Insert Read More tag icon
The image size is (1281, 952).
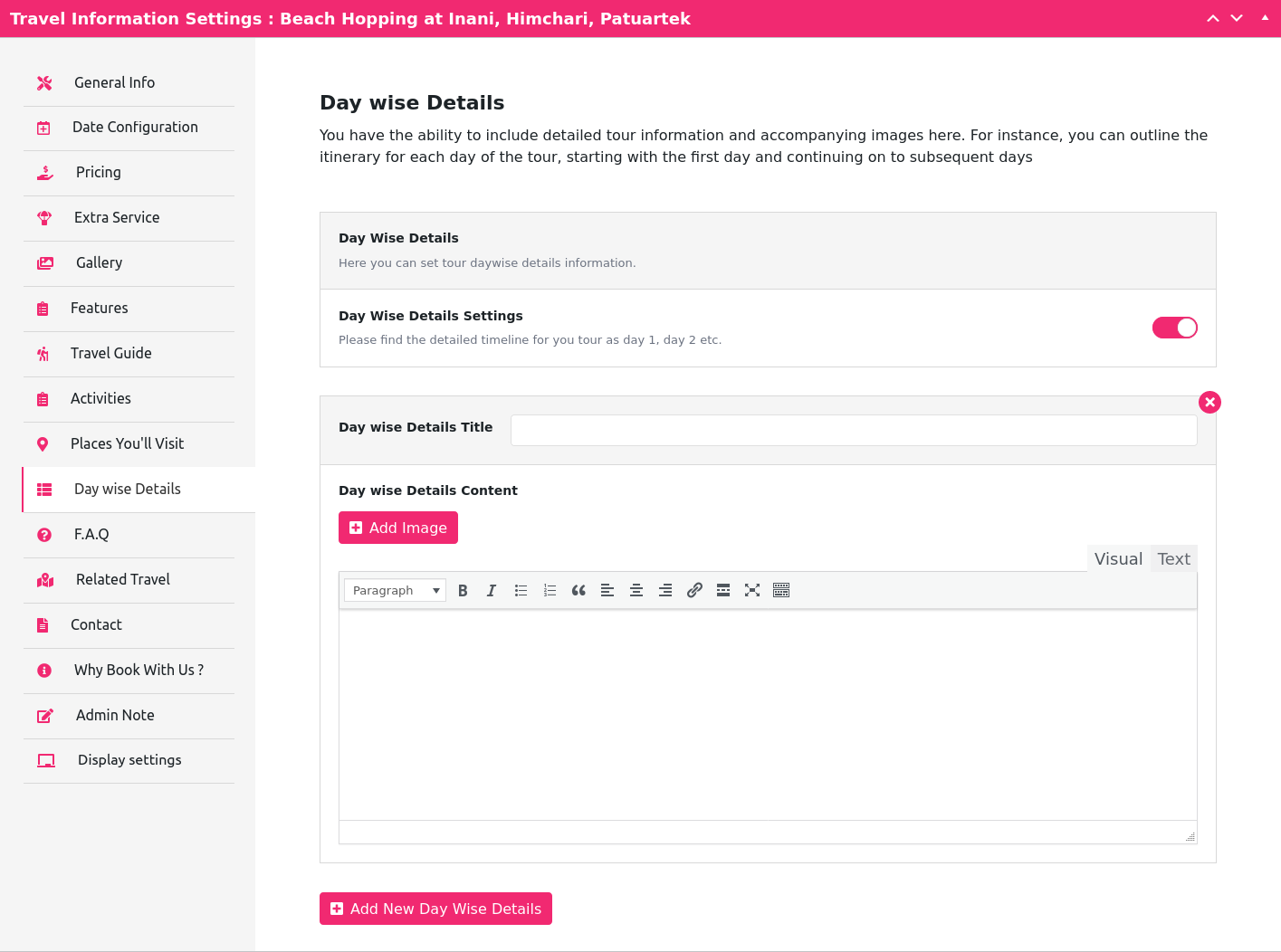723,590
